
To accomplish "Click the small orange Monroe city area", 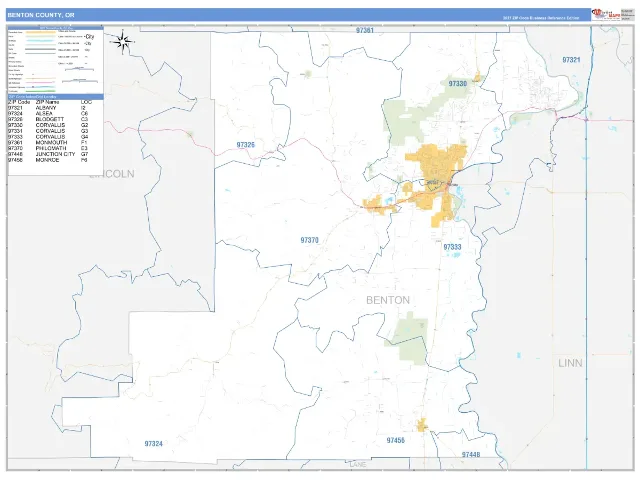I will tap(422, 425).
